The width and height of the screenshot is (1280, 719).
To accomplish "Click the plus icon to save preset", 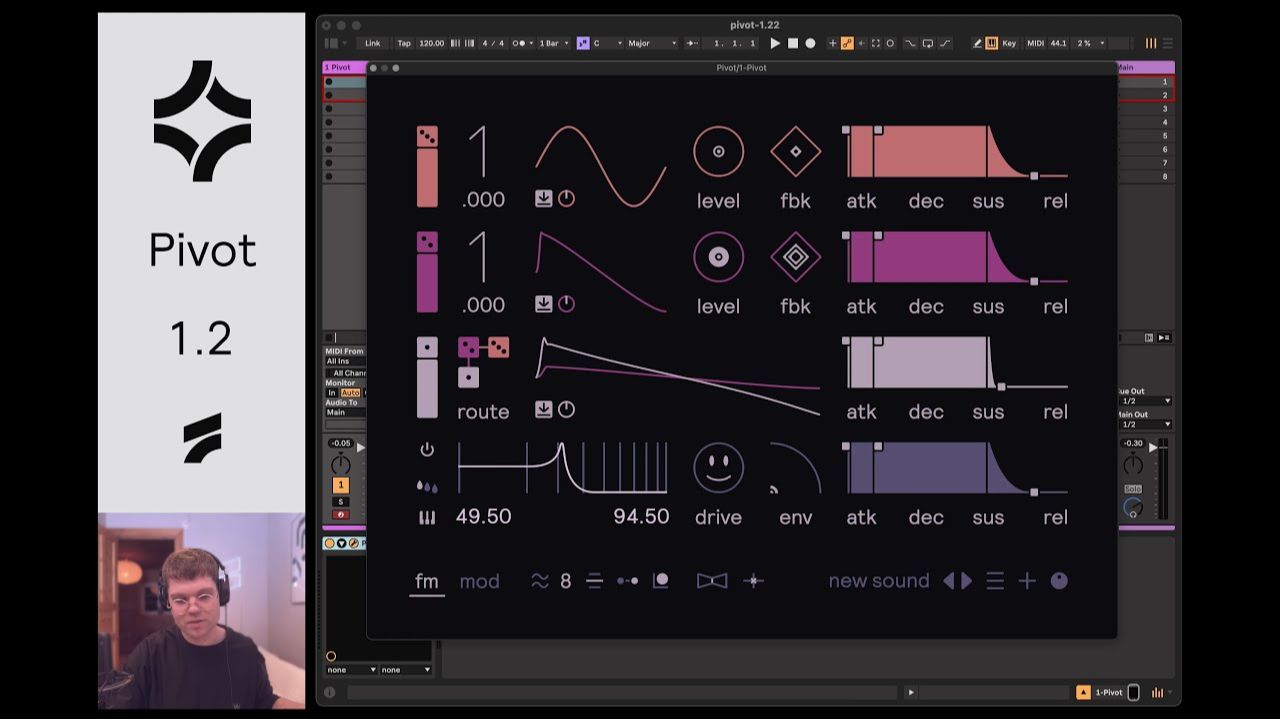I will (1027, 581).
